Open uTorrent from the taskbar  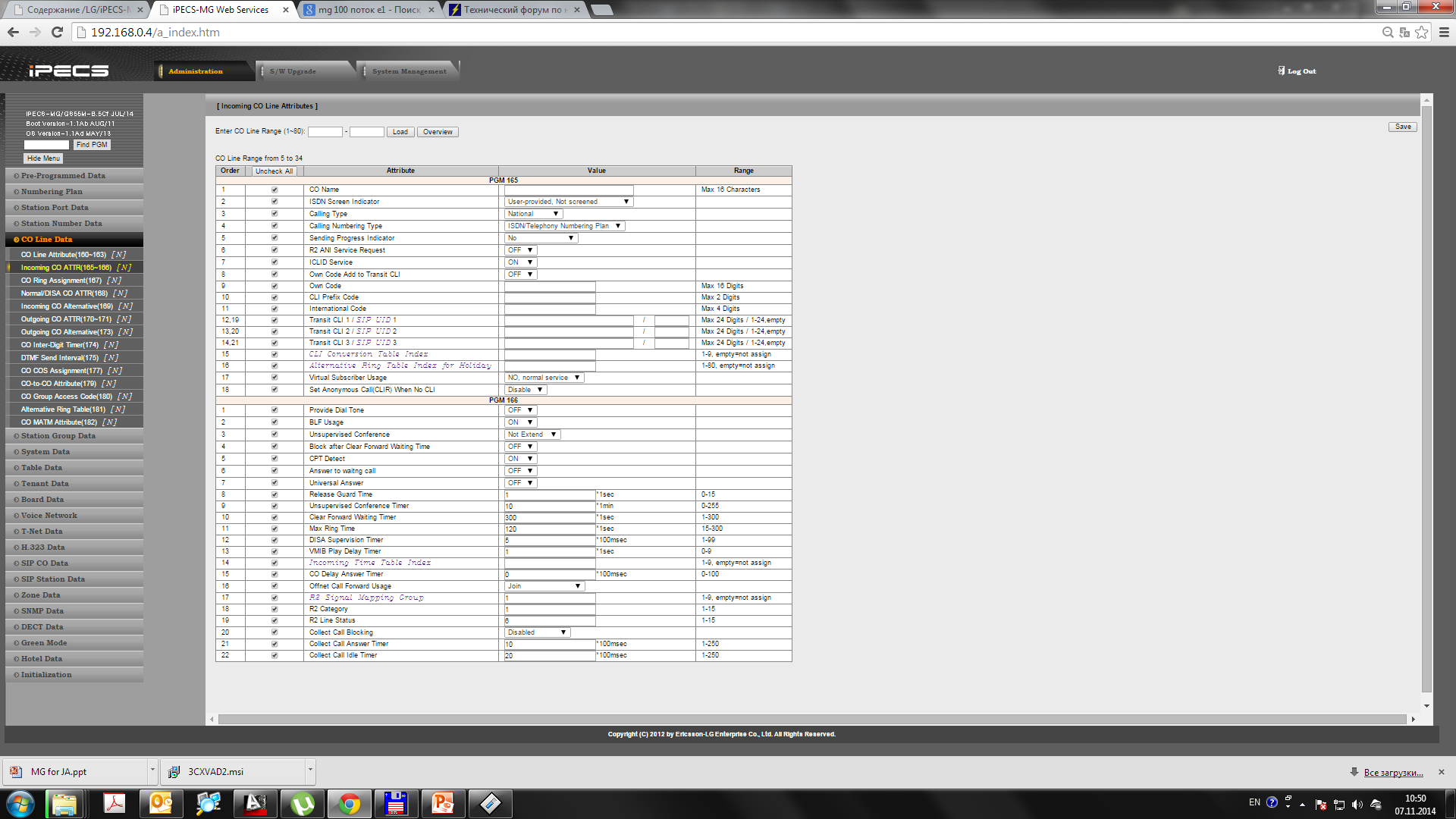click(x=302, y=803)
